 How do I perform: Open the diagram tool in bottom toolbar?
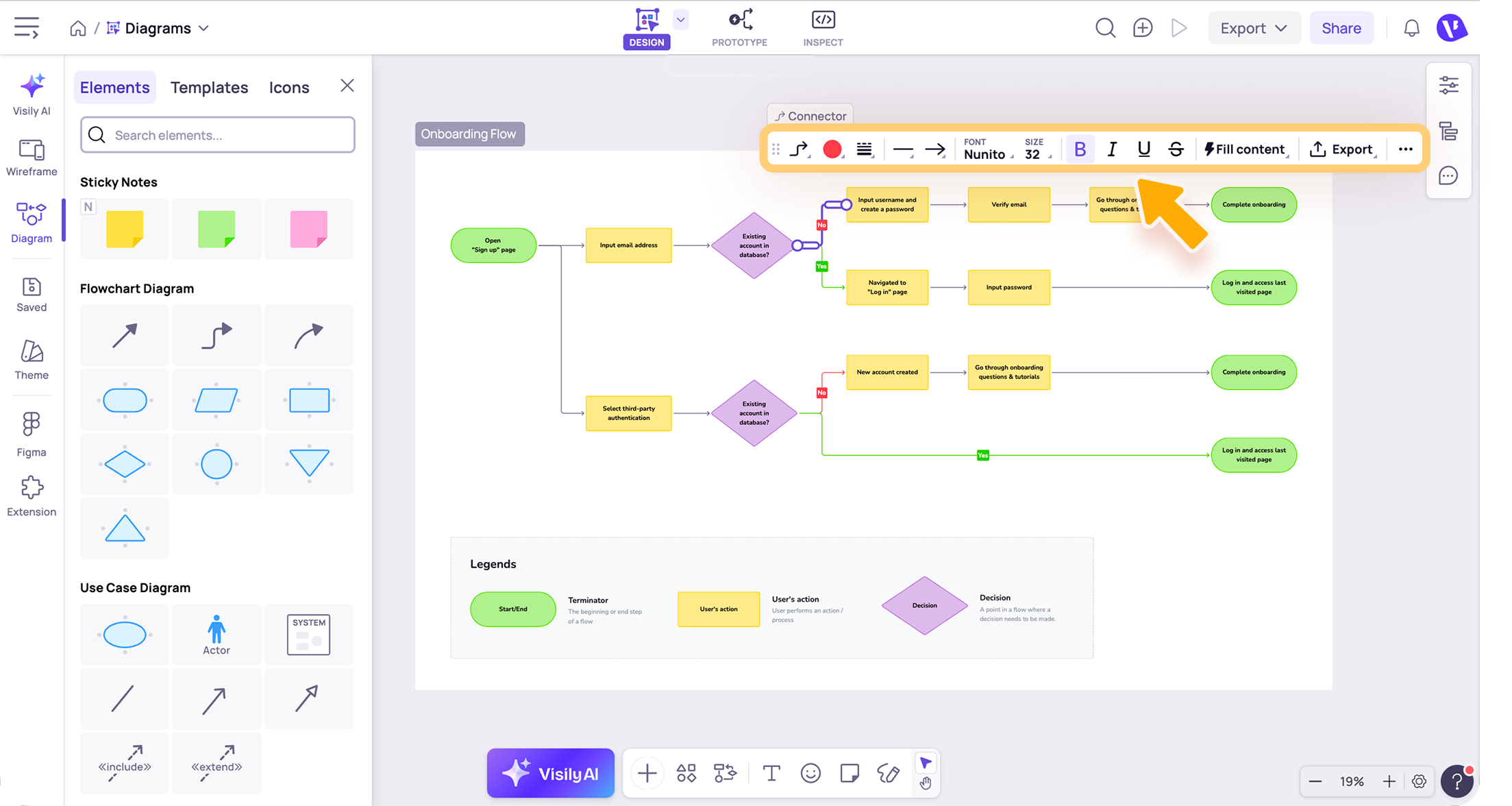click(x=726, y=774)
